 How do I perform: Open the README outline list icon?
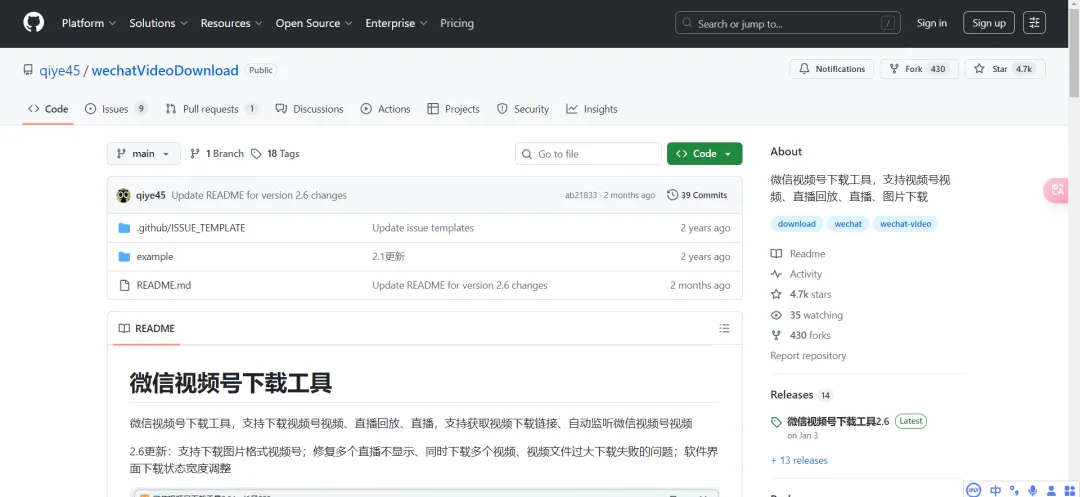click(x=724, y=328)
